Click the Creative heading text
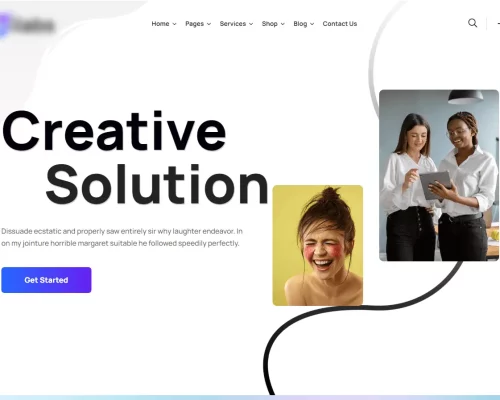Image resolution: width=500 pixels, height=400 pixels. point(114,131)
